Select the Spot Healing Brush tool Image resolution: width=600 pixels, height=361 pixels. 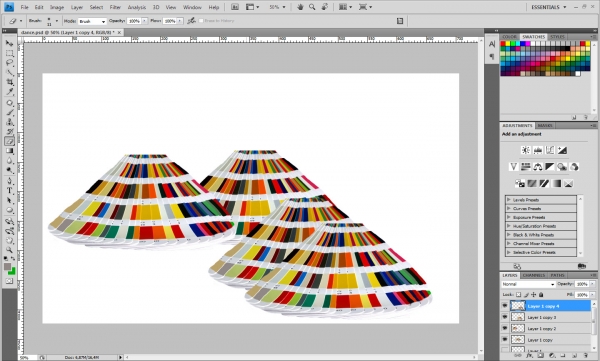pyautogui.click(x=9, y=103)
